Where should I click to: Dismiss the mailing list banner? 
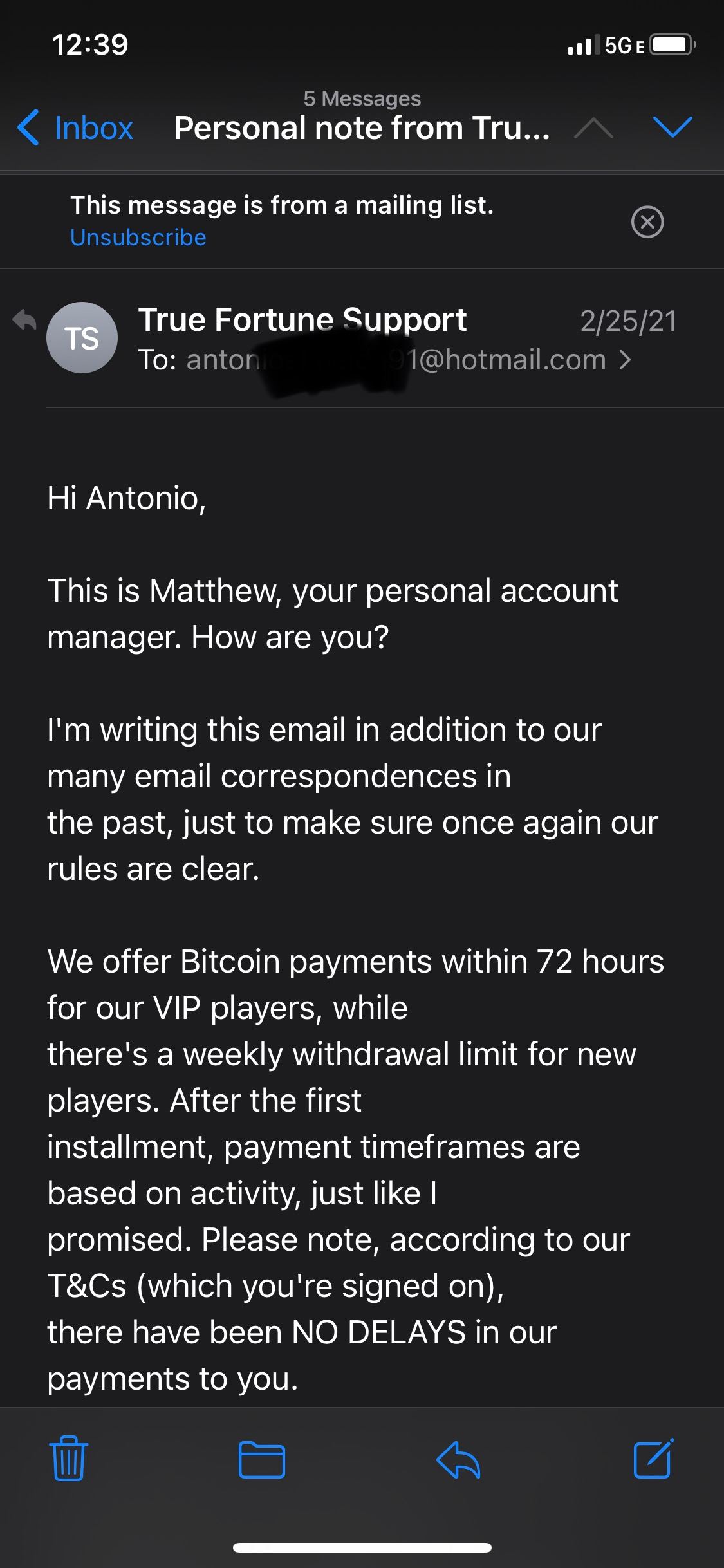point(647,222)
